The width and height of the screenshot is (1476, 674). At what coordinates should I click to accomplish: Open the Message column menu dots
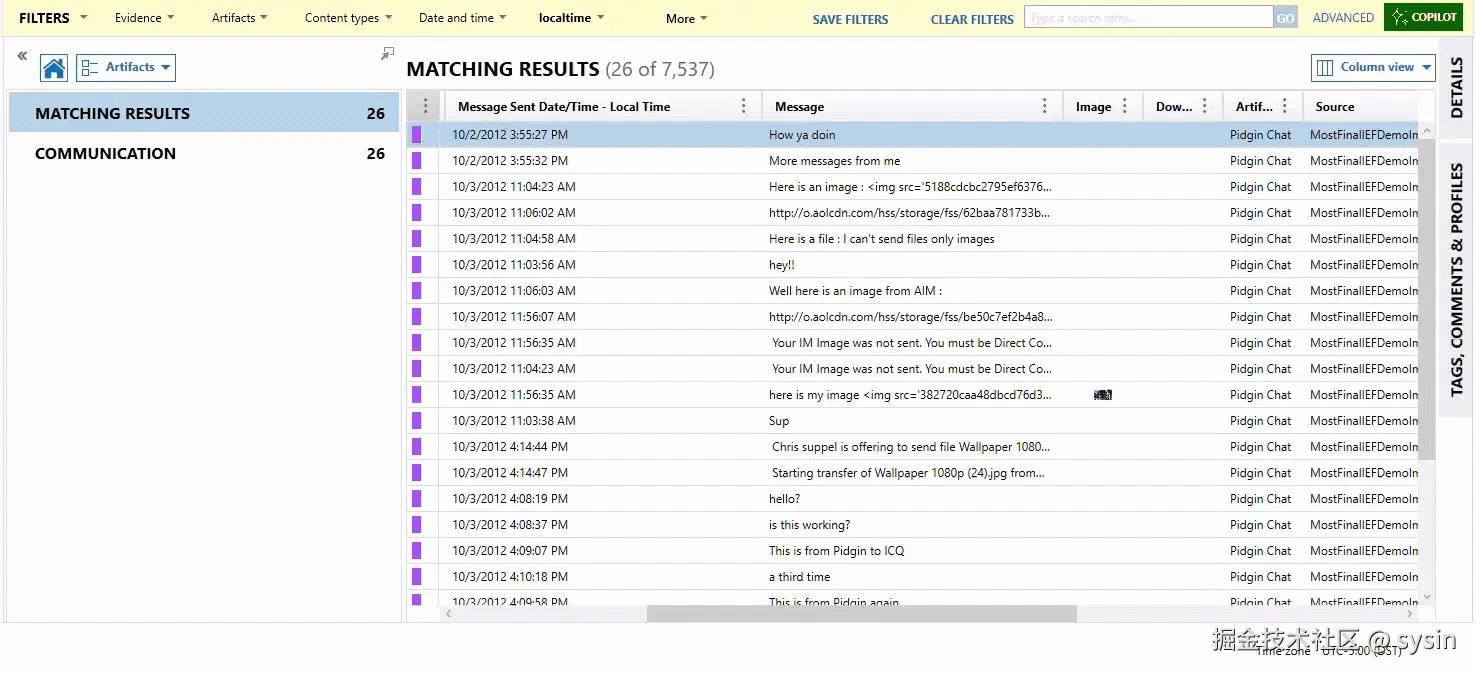click(x=1045, y=106)
